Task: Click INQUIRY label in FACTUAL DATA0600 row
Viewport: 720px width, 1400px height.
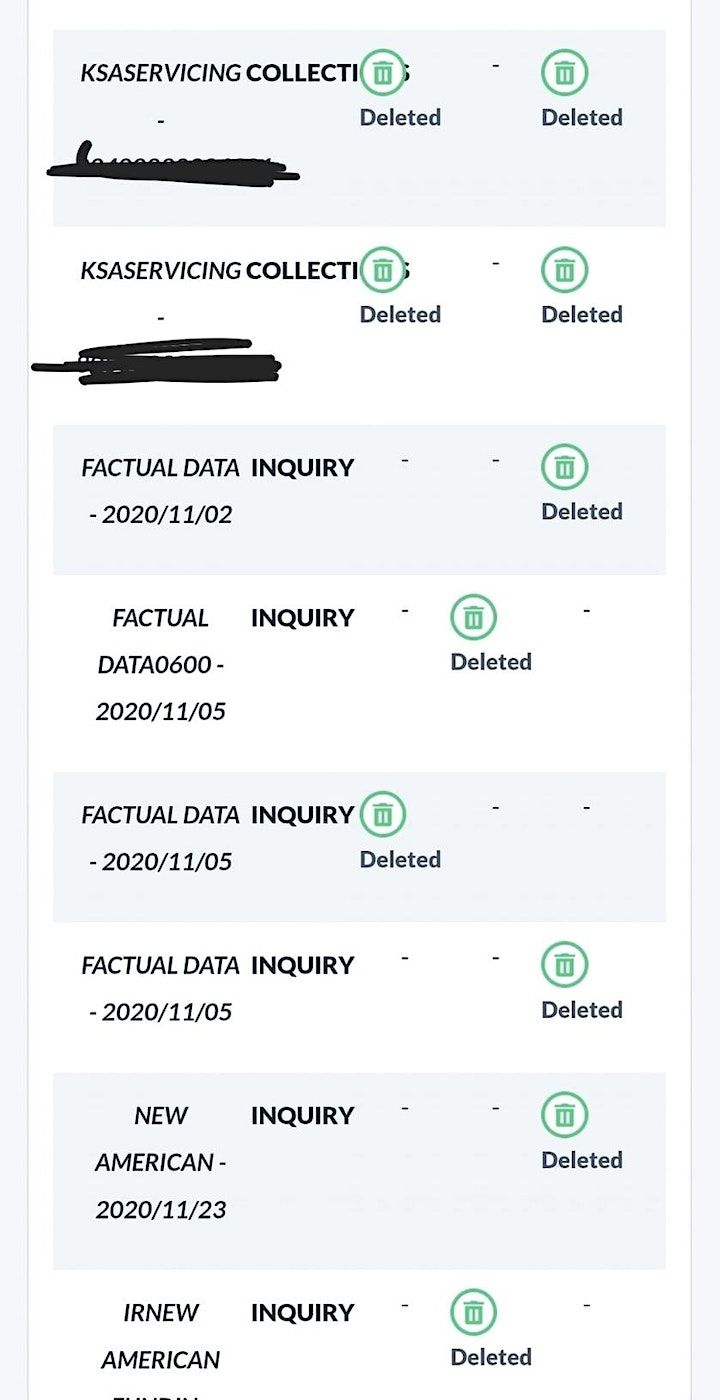Action: point(302,618)
